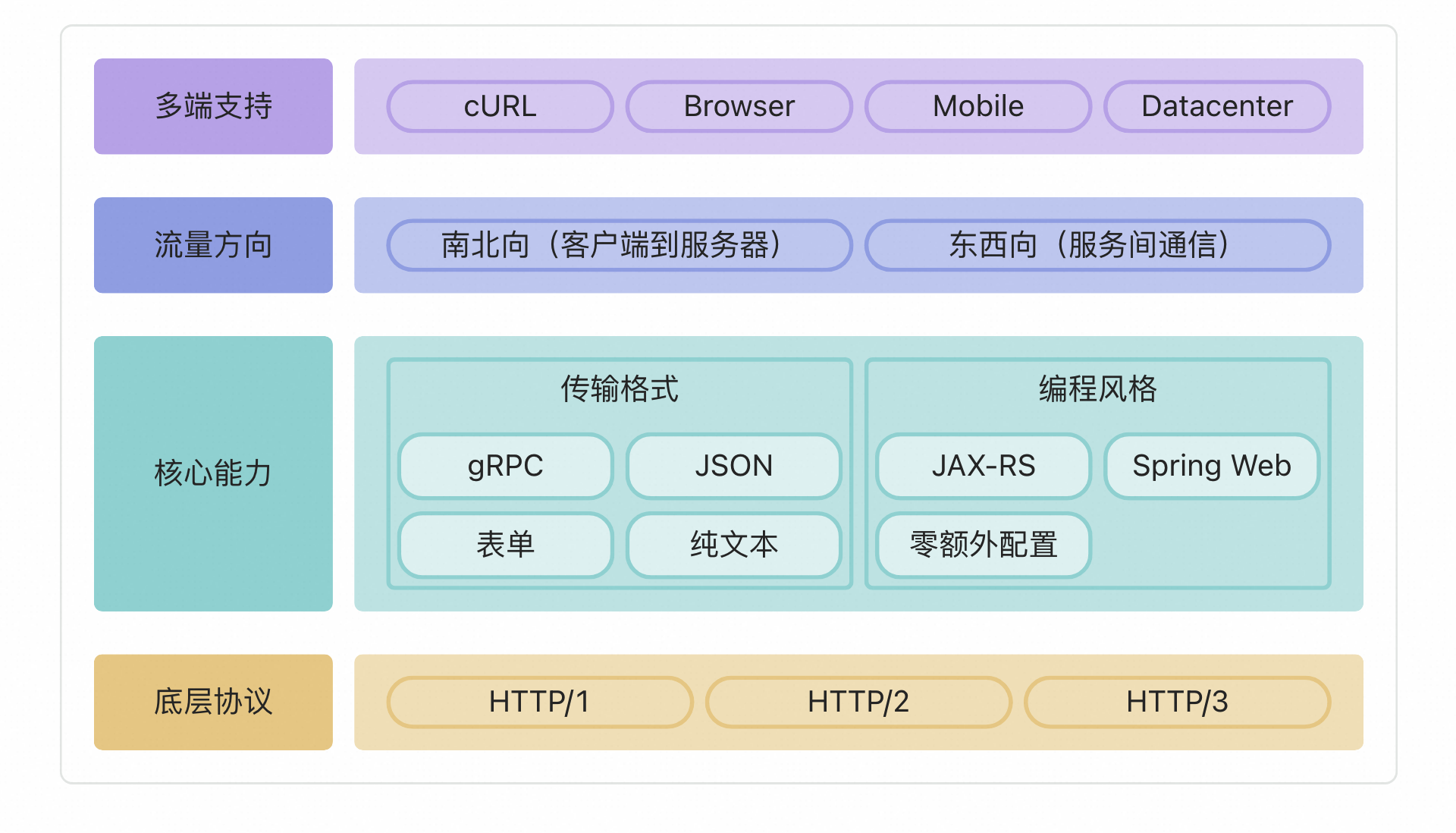
Task: Select the JSON pill
Action: click(733, 466)
